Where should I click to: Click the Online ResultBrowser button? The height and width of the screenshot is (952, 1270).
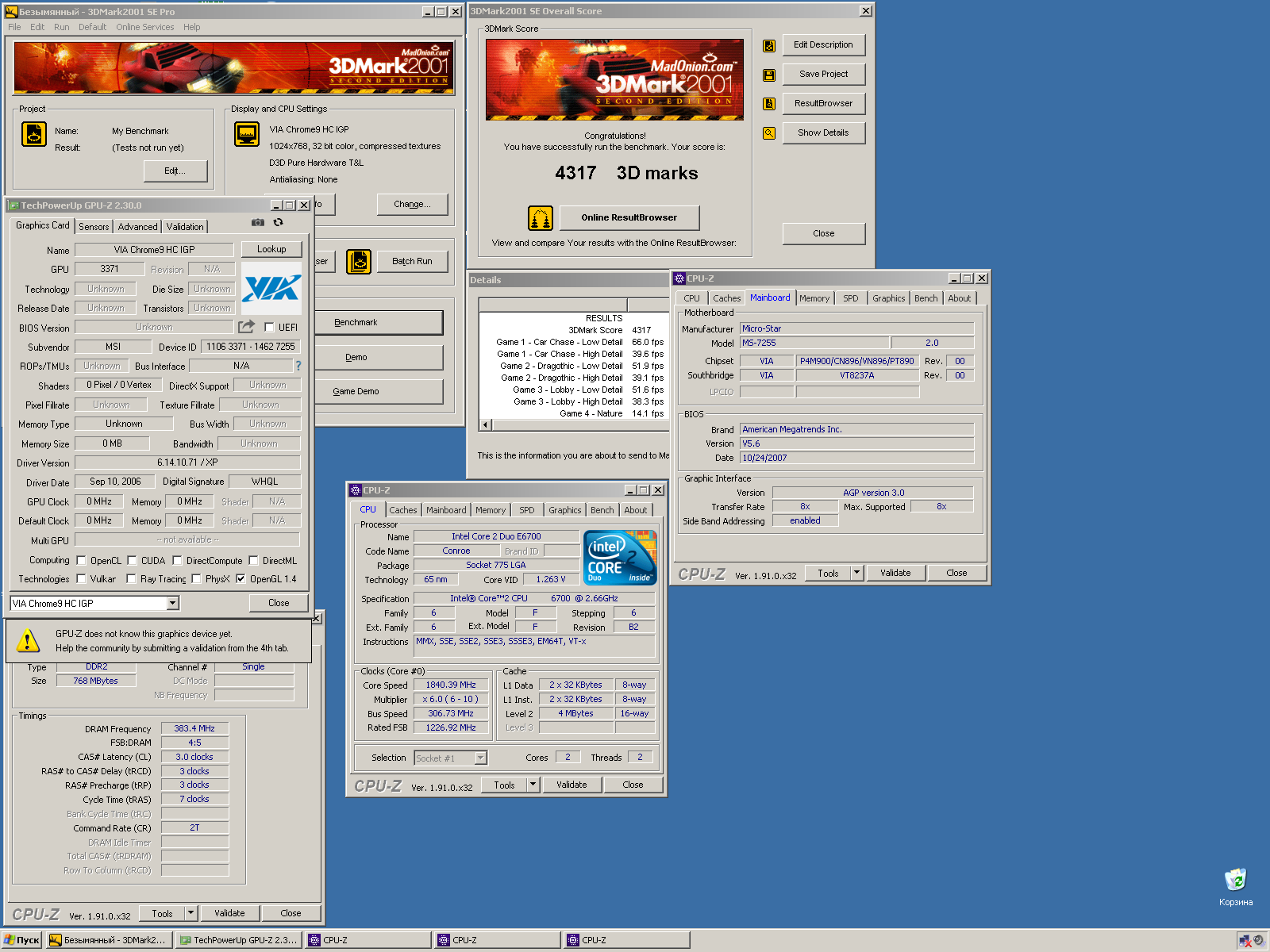pos(629,217)
